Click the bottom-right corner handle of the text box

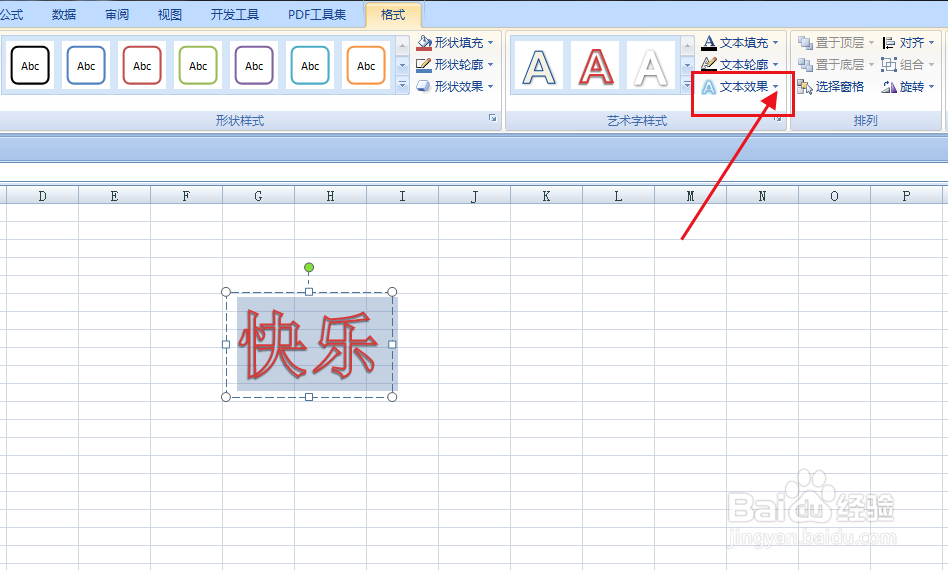click(392, 397)
